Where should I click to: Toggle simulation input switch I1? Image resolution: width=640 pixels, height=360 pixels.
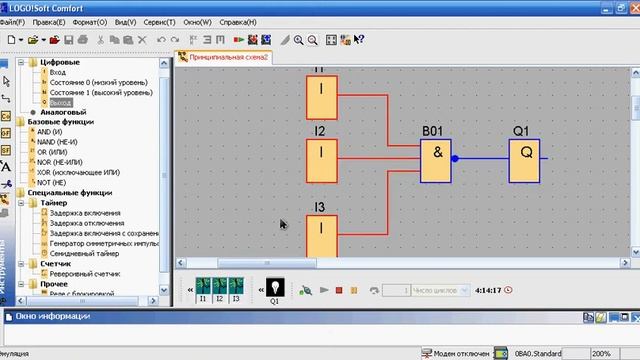[x=203, y=286]
